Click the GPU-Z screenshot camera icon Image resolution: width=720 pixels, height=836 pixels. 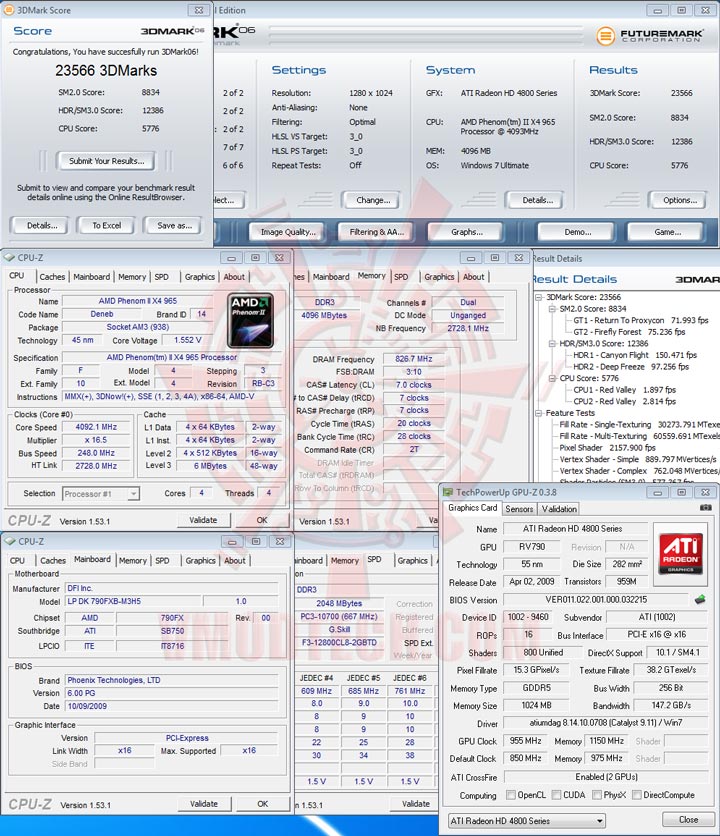(705, 508)
